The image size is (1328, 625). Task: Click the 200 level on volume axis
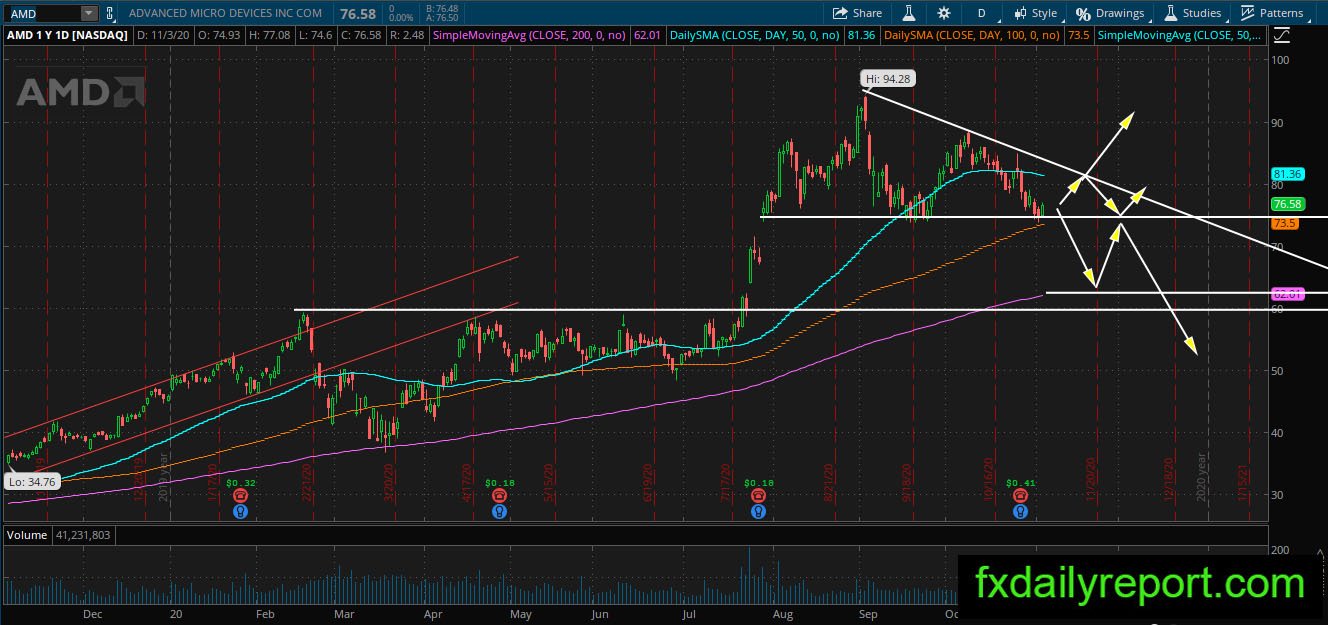(x=1282, y=551)
